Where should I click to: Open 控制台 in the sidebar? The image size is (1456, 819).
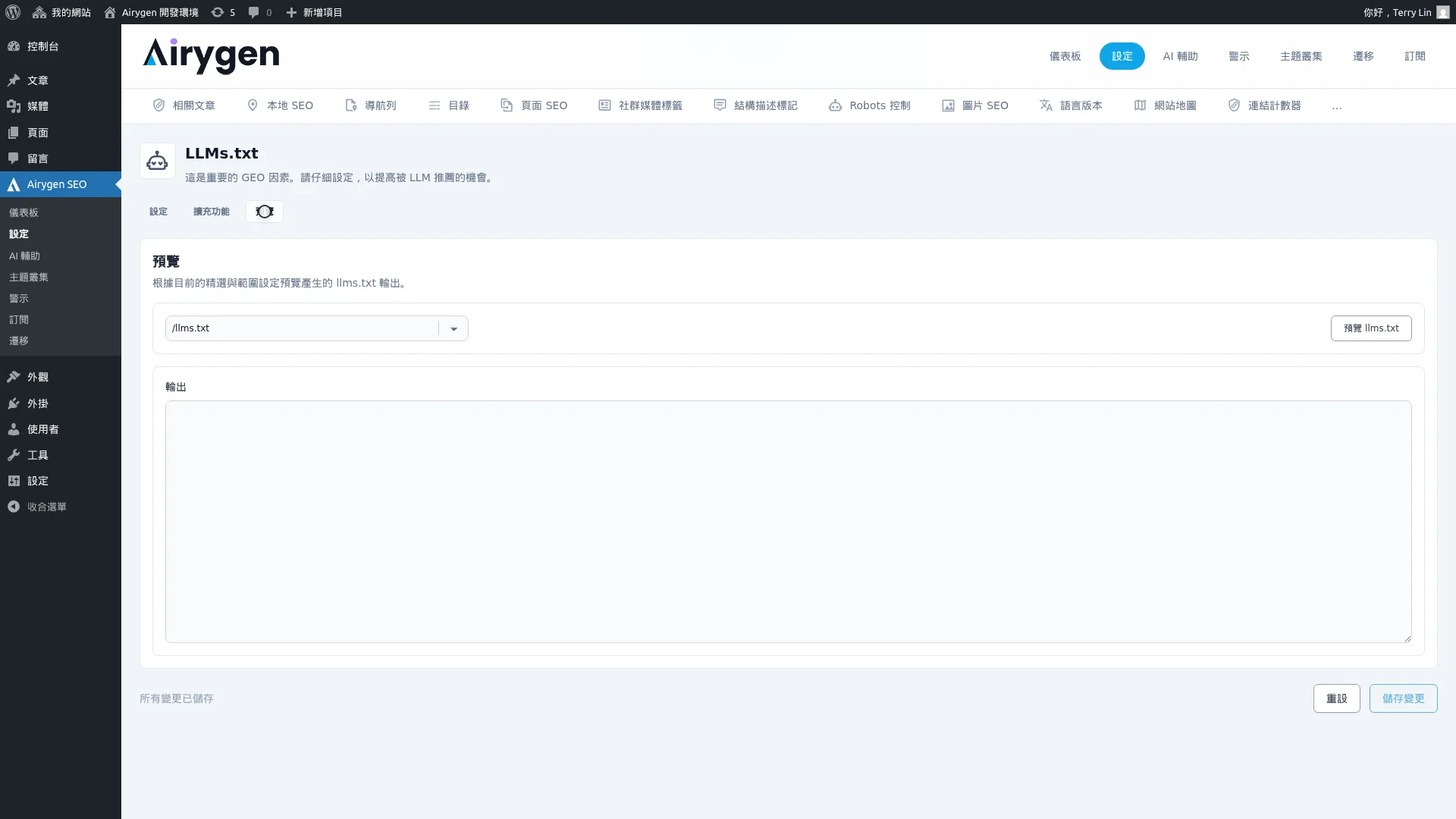click(x=61, y=46)
